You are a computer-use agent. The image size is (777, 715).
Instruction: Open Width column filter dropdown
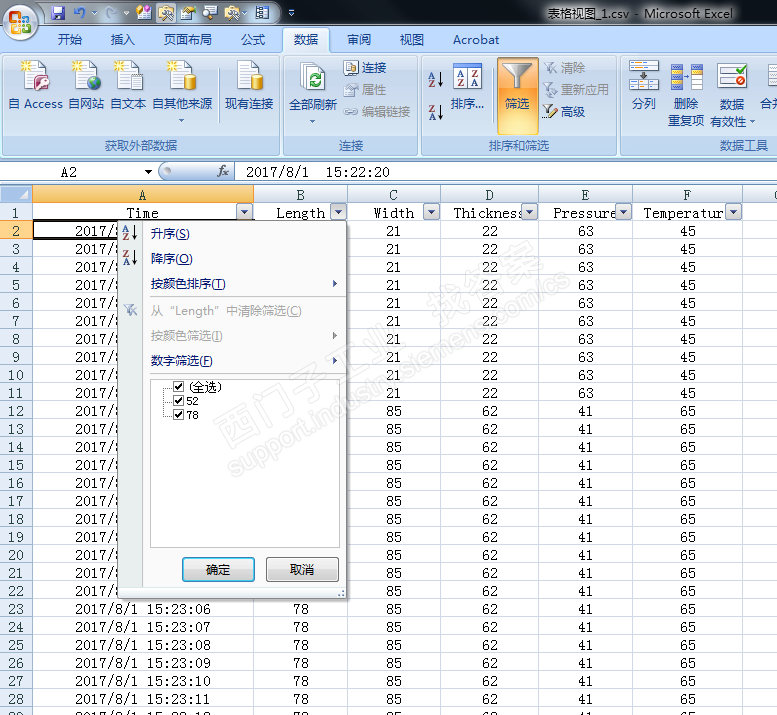coord(432,213)
